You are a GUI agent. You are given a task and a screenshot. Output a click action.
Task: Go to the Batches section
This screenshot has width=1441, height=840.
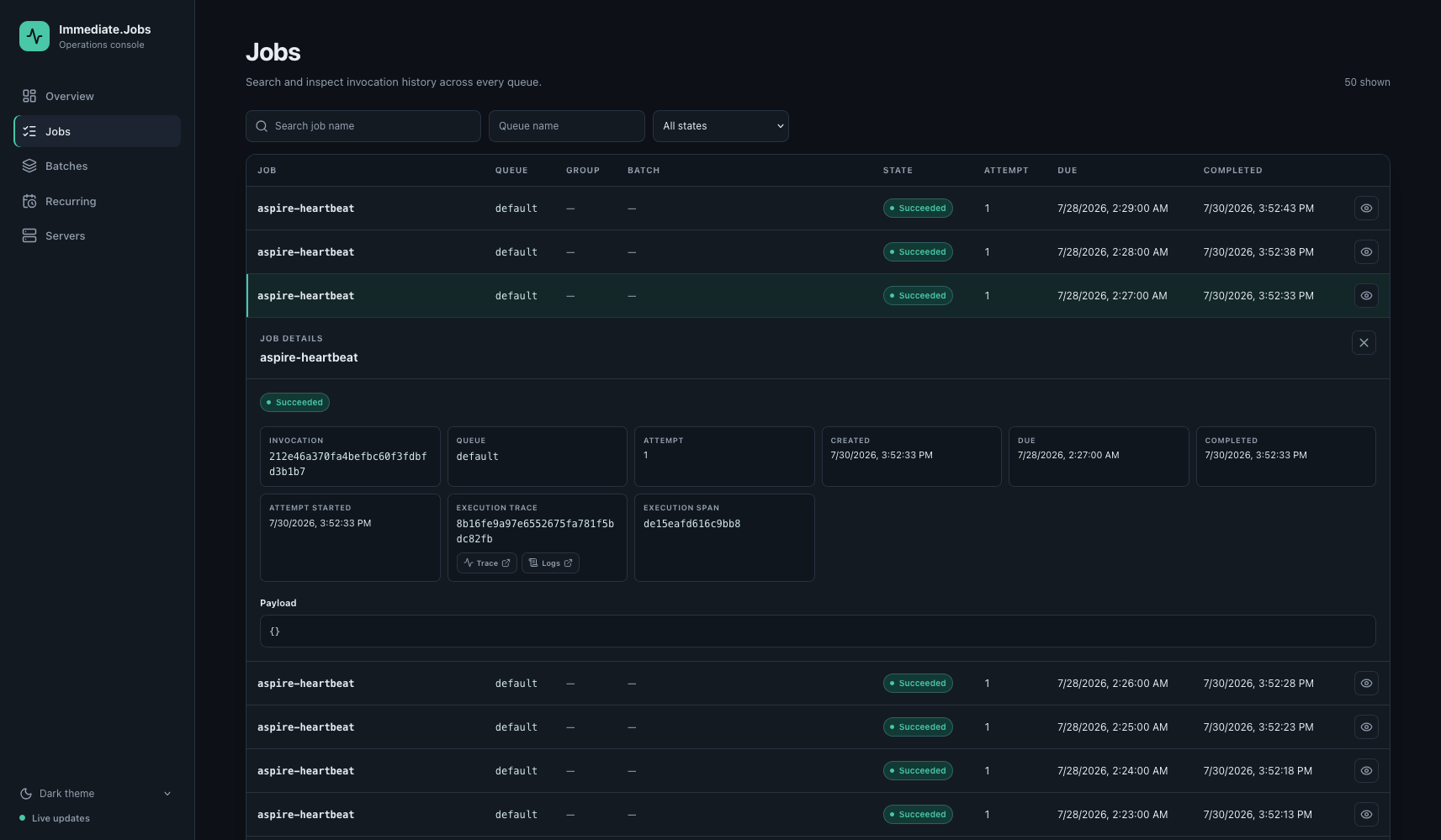tap(97, 166)
